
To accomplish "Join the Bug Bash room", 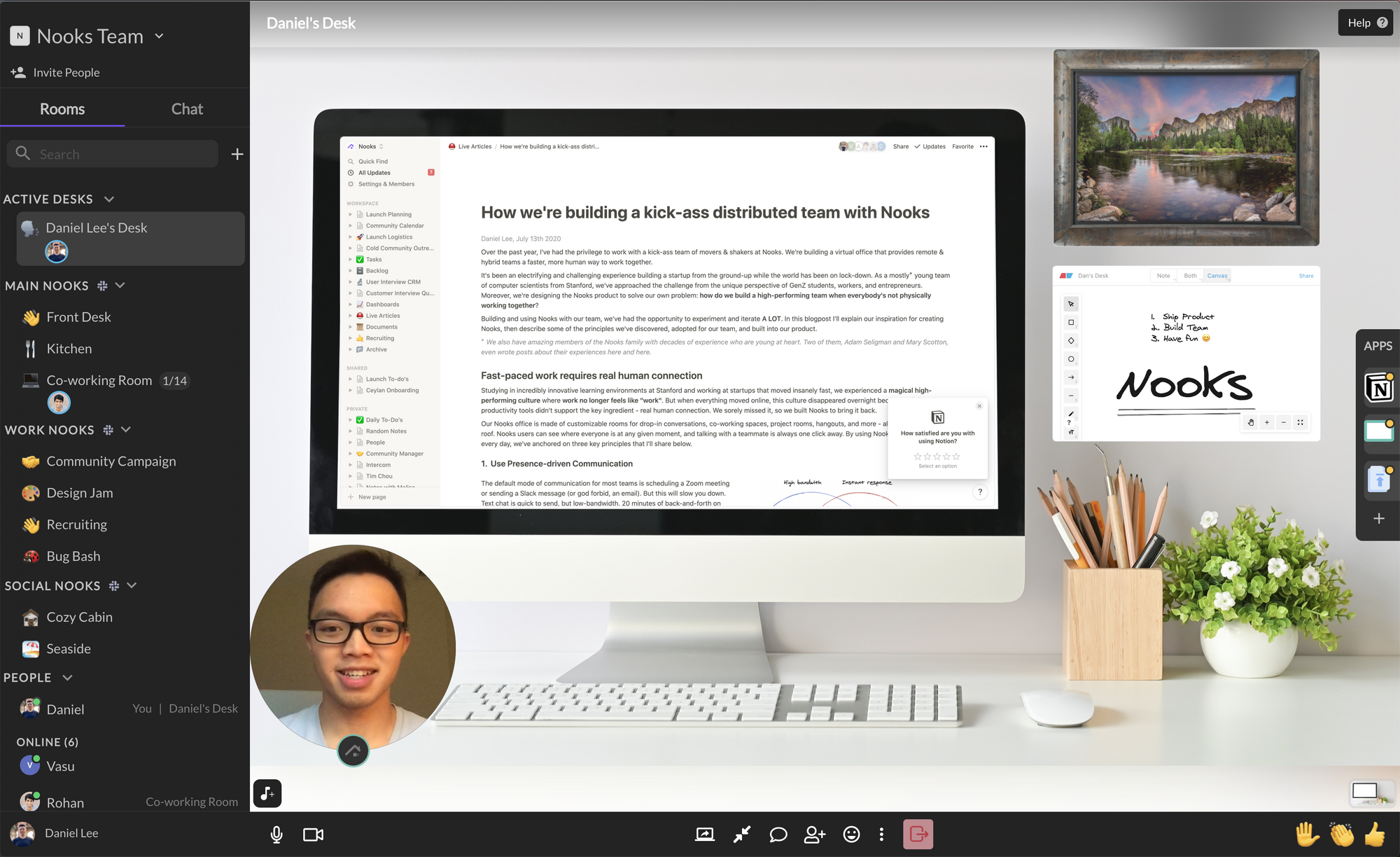I will 73,557.
